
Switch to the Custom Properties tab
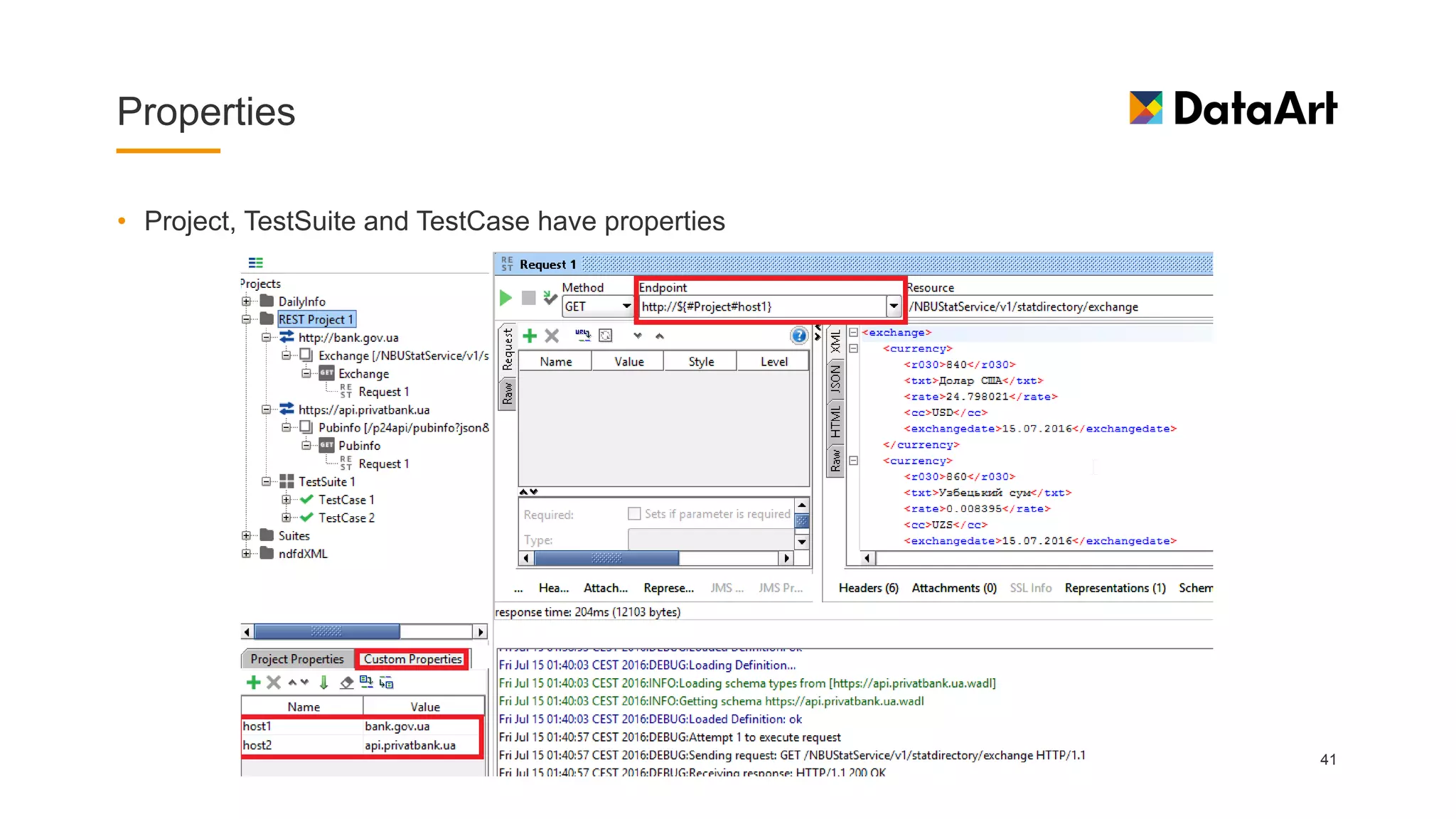412,659
